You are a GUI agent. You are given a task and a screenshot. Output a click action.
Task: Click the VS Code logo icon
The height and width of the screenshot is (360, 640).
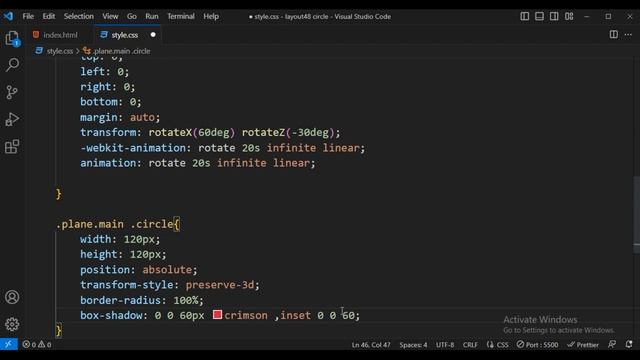[x=8, y=16]
